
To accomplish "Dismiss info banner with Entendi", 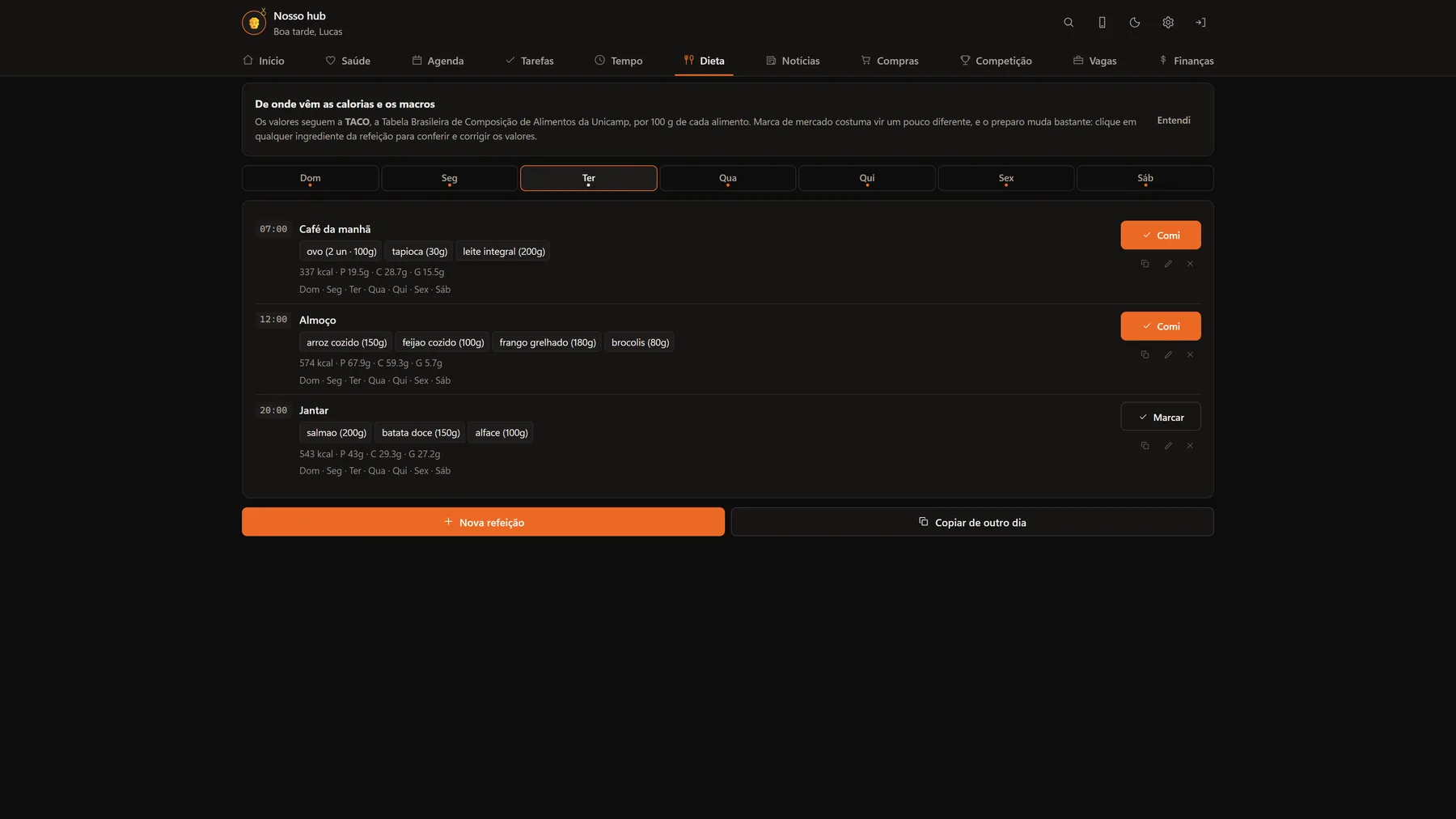I will point(1174,121).
